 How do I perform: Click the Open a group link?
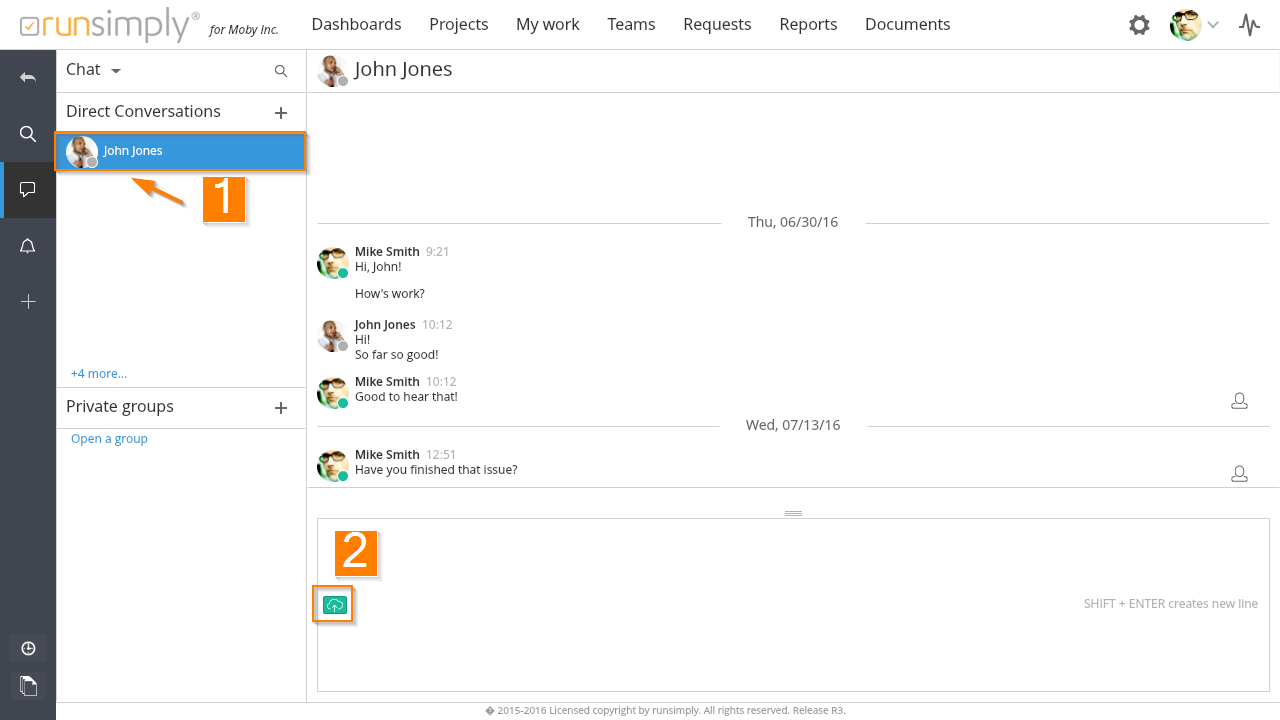109,439
